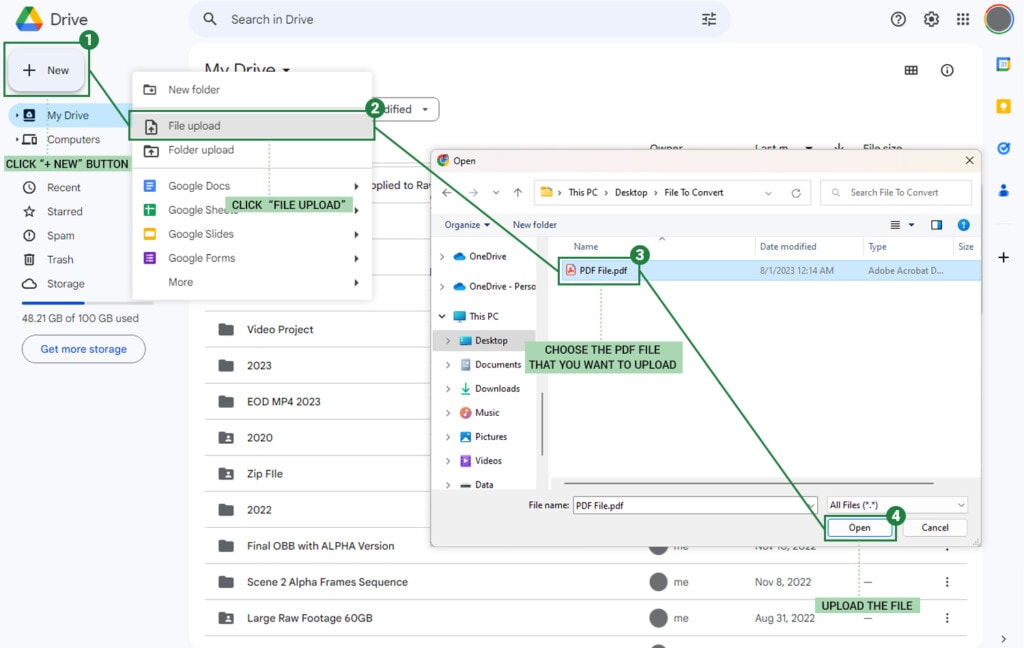The width and height of the screenshot is (1024, 648).
Task: Expand recent locations dropdown in Open dialog
Action: [x=496, y=193]
